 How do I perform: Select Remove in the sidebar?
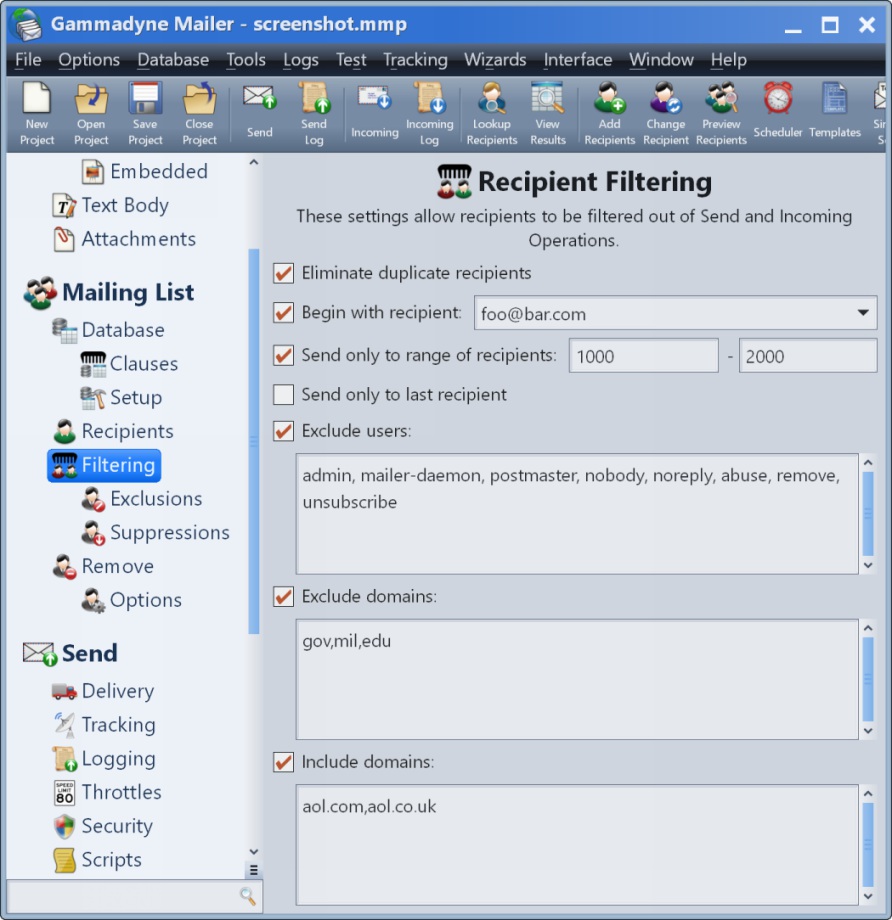click(103, 566)
